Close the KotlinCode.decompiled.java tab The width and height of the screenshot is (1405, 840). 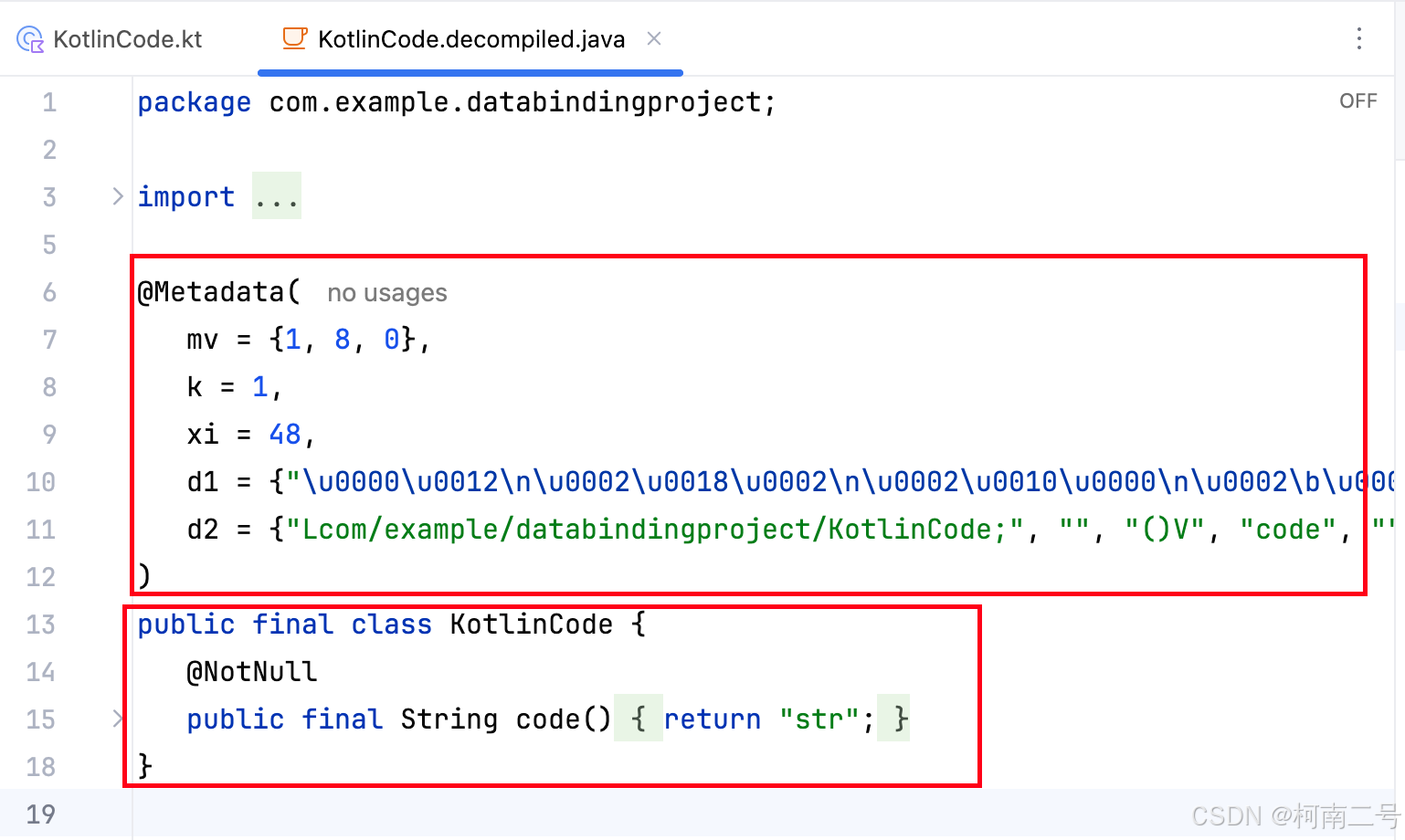(x=654, y=39)
